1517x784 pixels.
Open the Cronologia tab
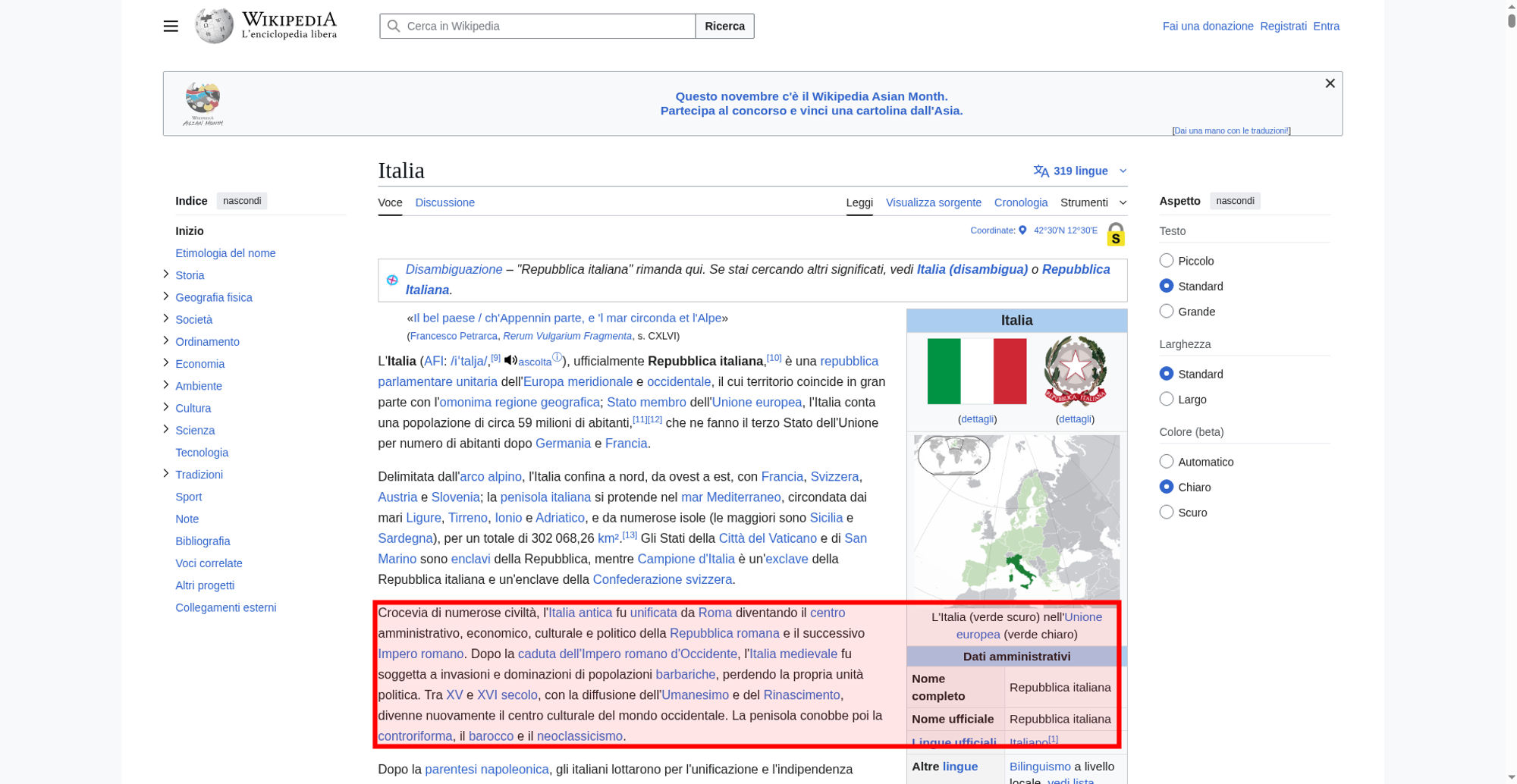[x=1020, y=202]
